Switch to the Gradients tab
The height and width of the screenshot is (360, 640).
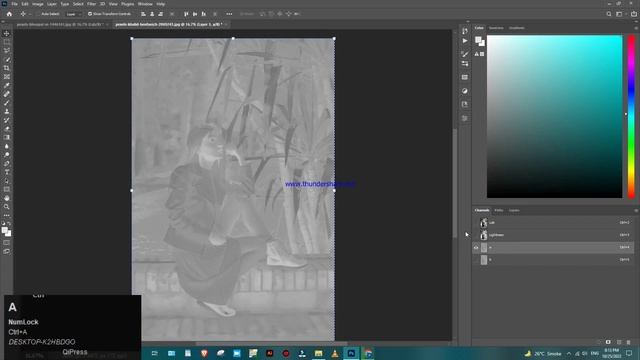(517, 28)
